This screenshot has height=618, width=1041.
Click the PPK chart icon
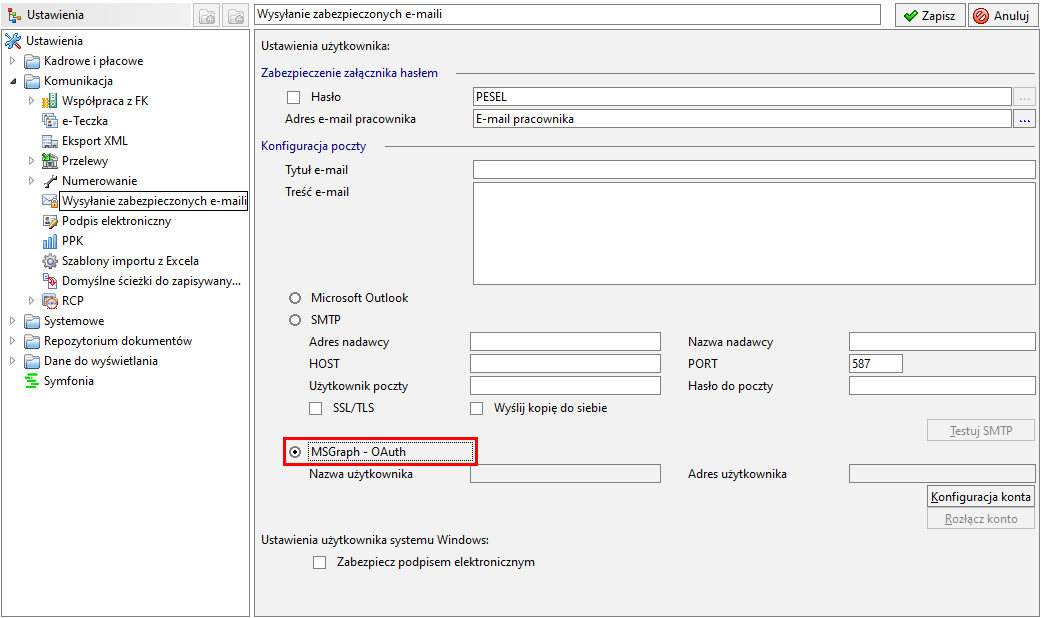tap(50, 241)
